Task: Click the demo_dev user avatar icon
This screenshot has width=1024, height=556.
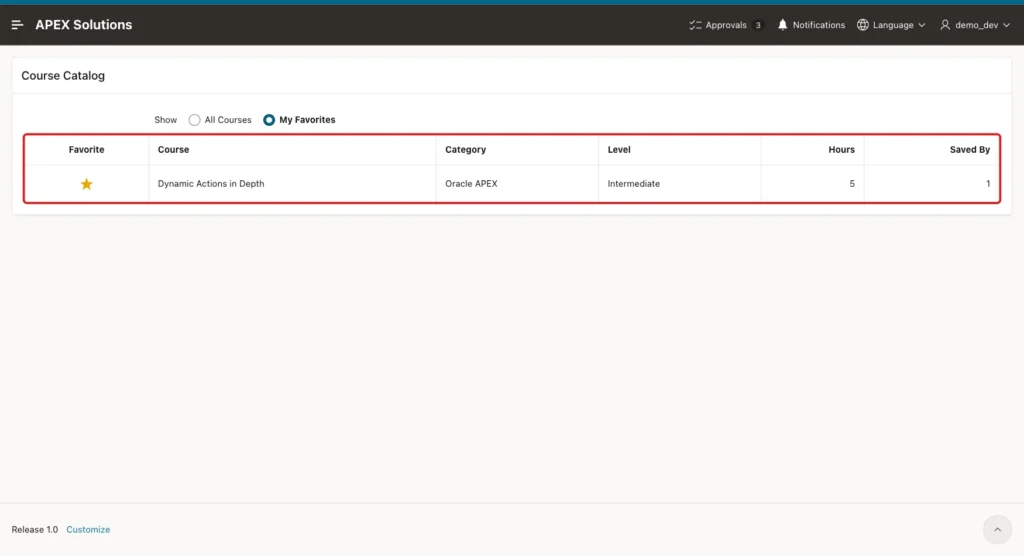Action: [x=945, y=25]
